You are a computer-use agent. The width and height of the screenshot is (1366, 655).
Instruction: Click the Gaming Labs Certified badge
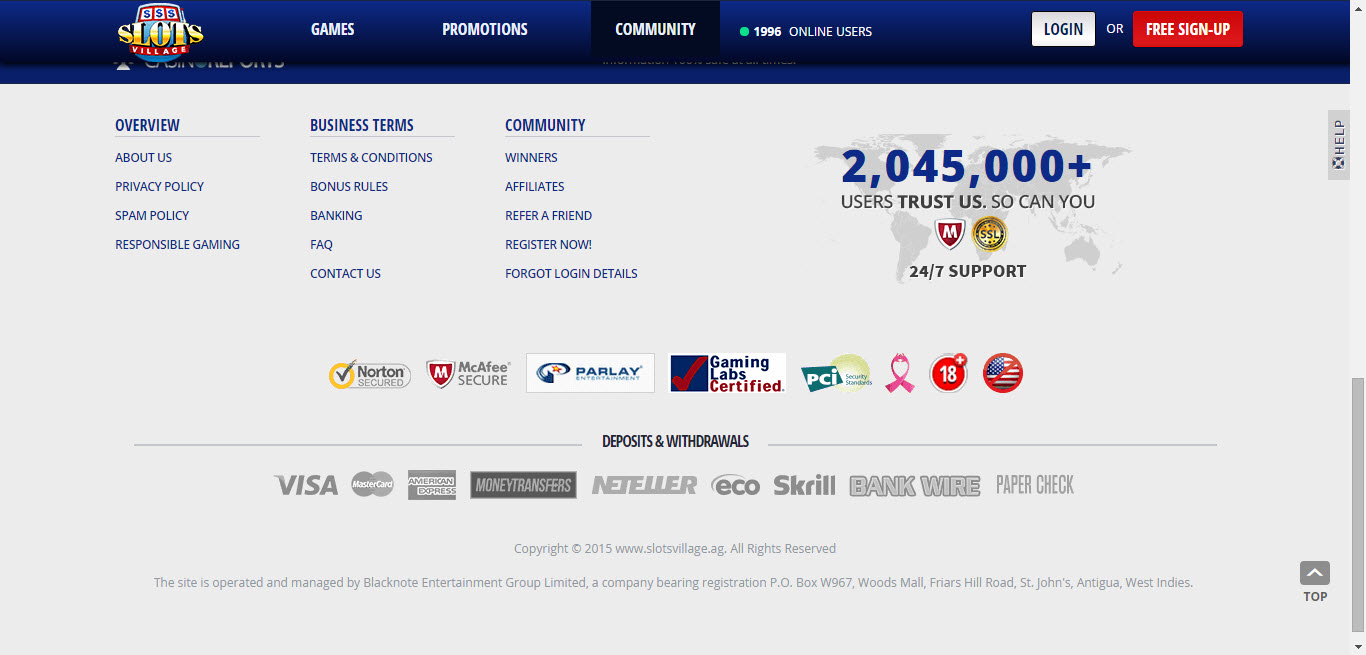(727, 373)
